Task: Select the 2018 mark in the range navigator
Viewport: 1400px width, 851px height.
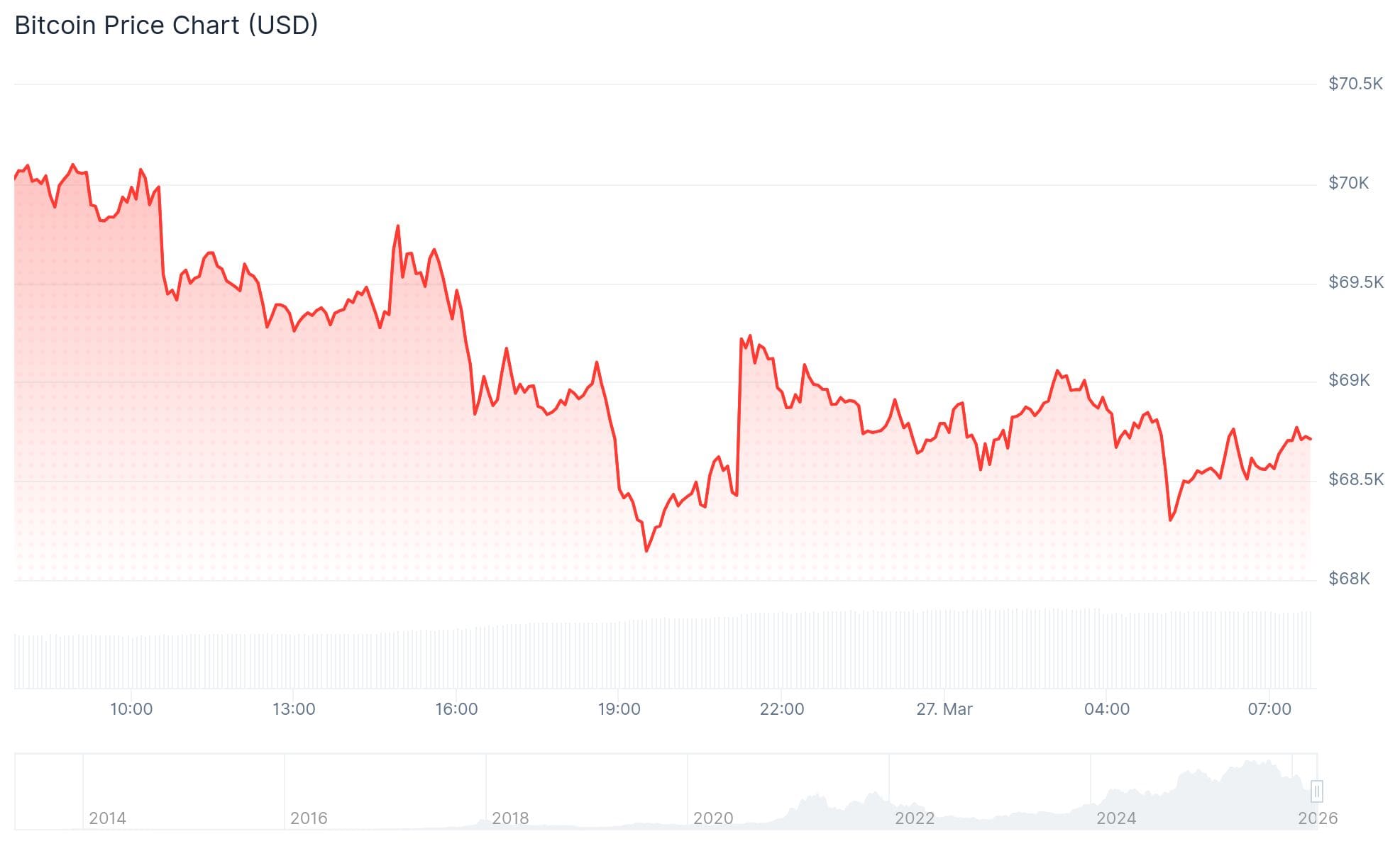Action: click(x=510, y=818)
